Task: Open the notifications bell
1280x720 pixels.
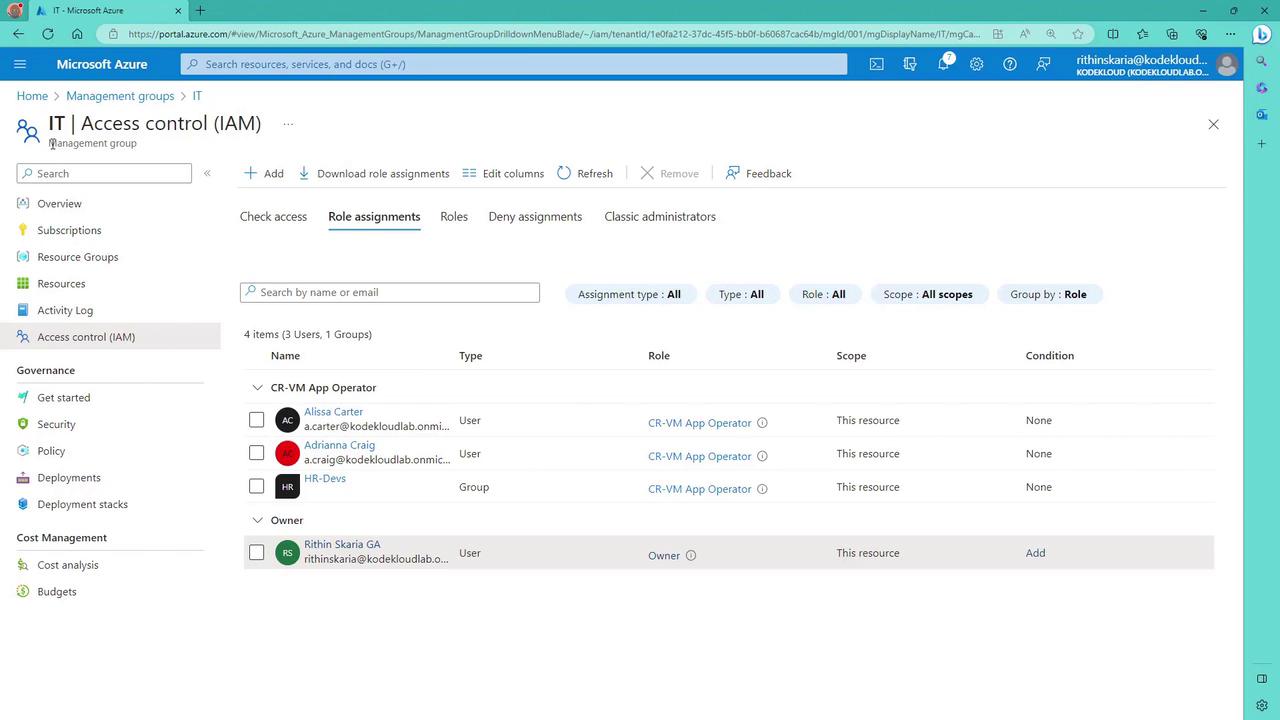Action: pos(943,64)
